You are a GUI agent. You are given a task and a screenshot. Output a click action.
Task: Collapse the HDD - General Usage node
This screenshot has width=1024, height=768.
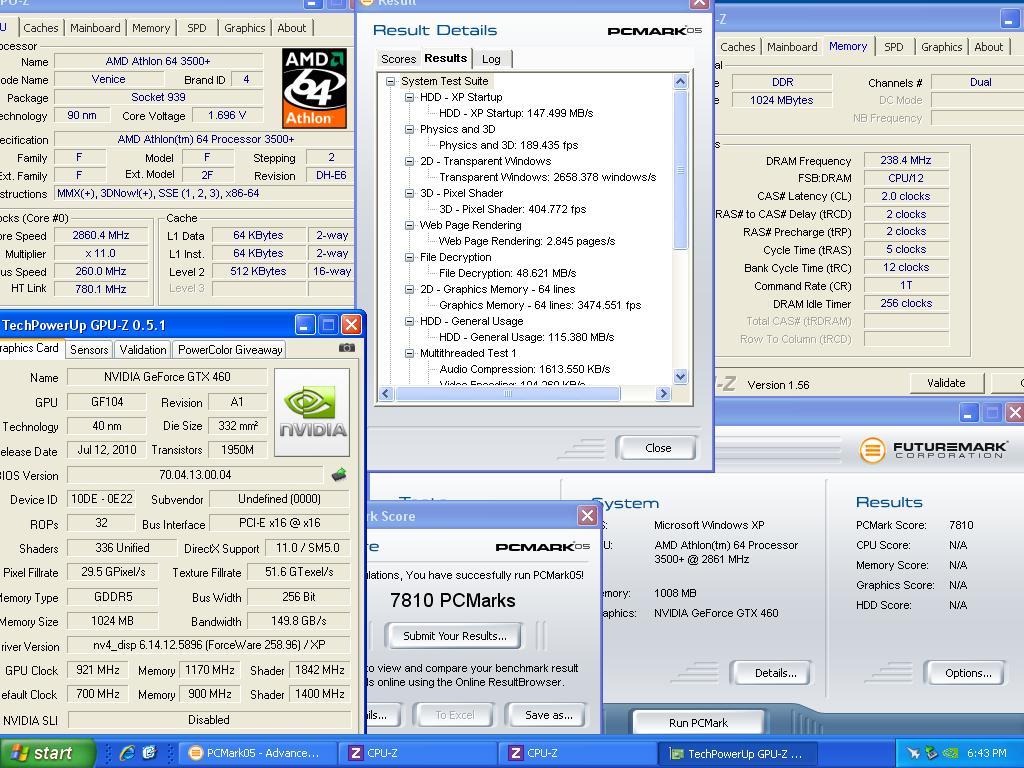click(409, 321)
